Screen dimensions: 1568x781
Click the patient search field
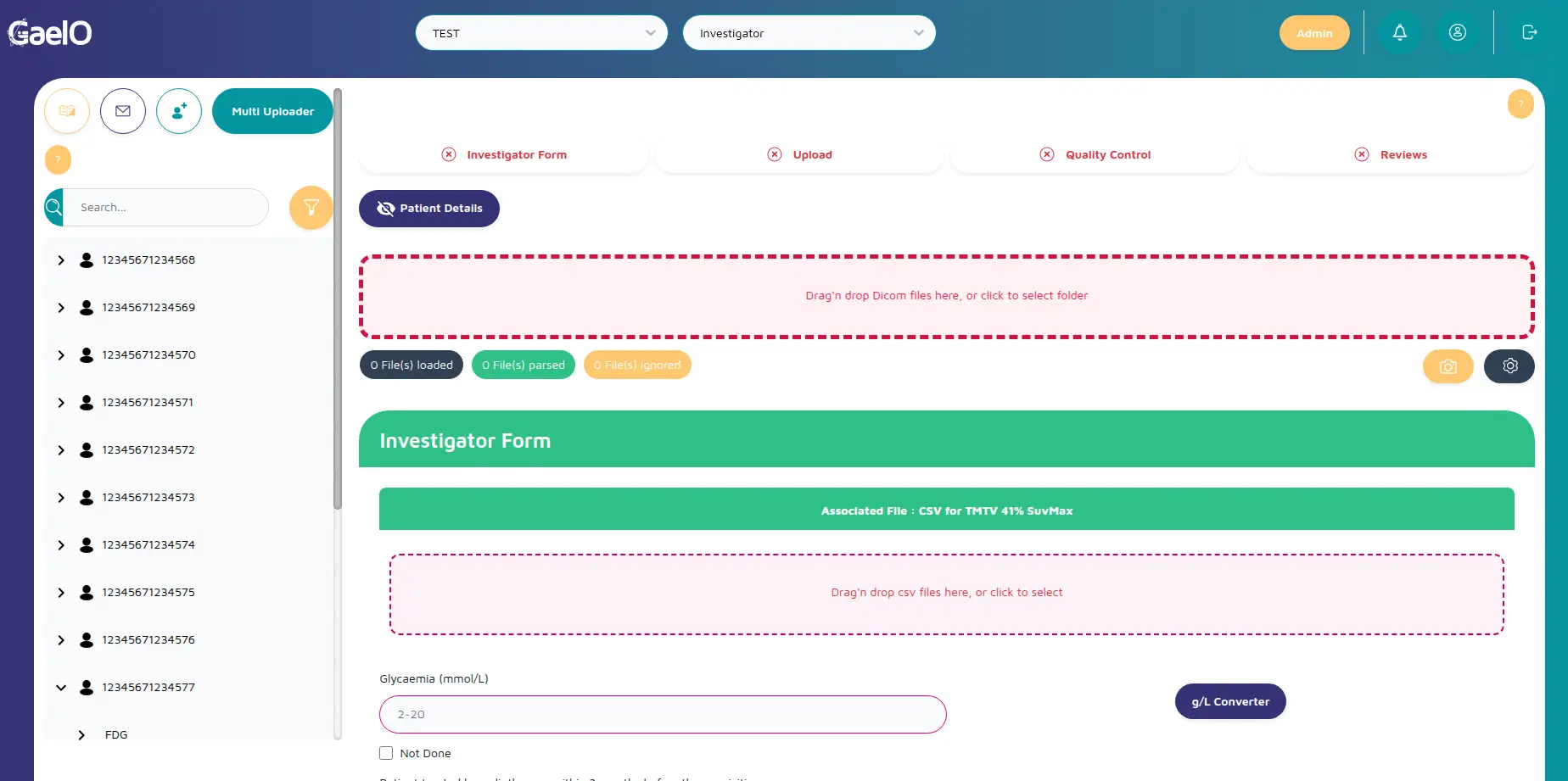point(165,207)
